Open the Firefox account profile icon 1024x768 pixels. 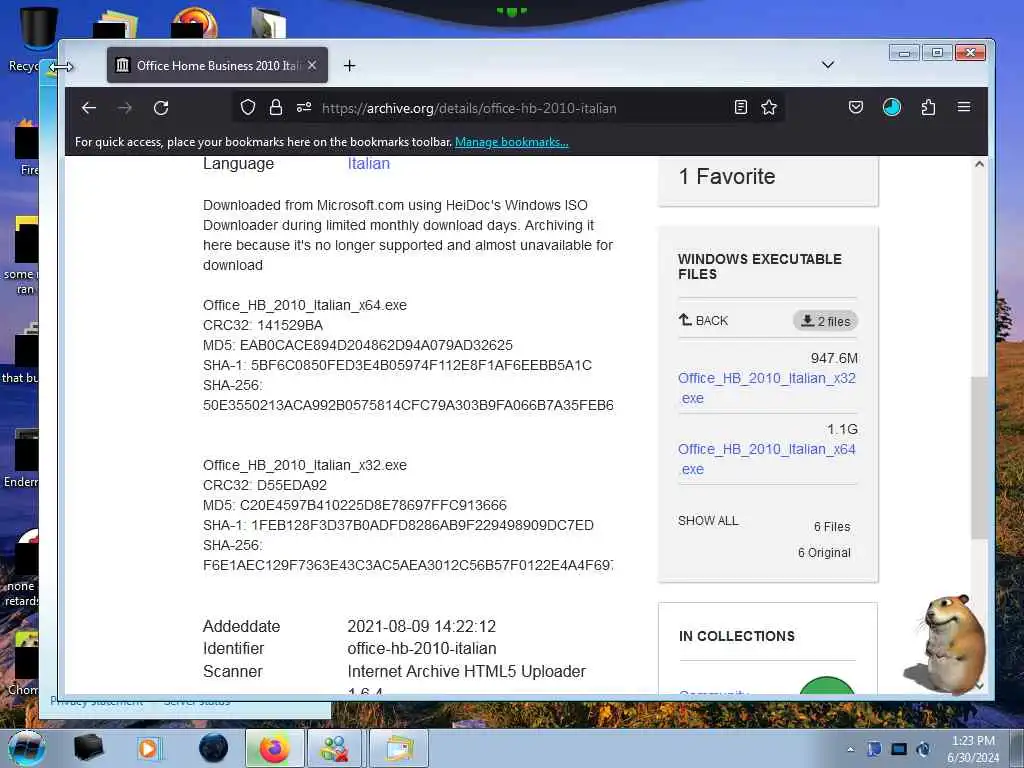891,107
